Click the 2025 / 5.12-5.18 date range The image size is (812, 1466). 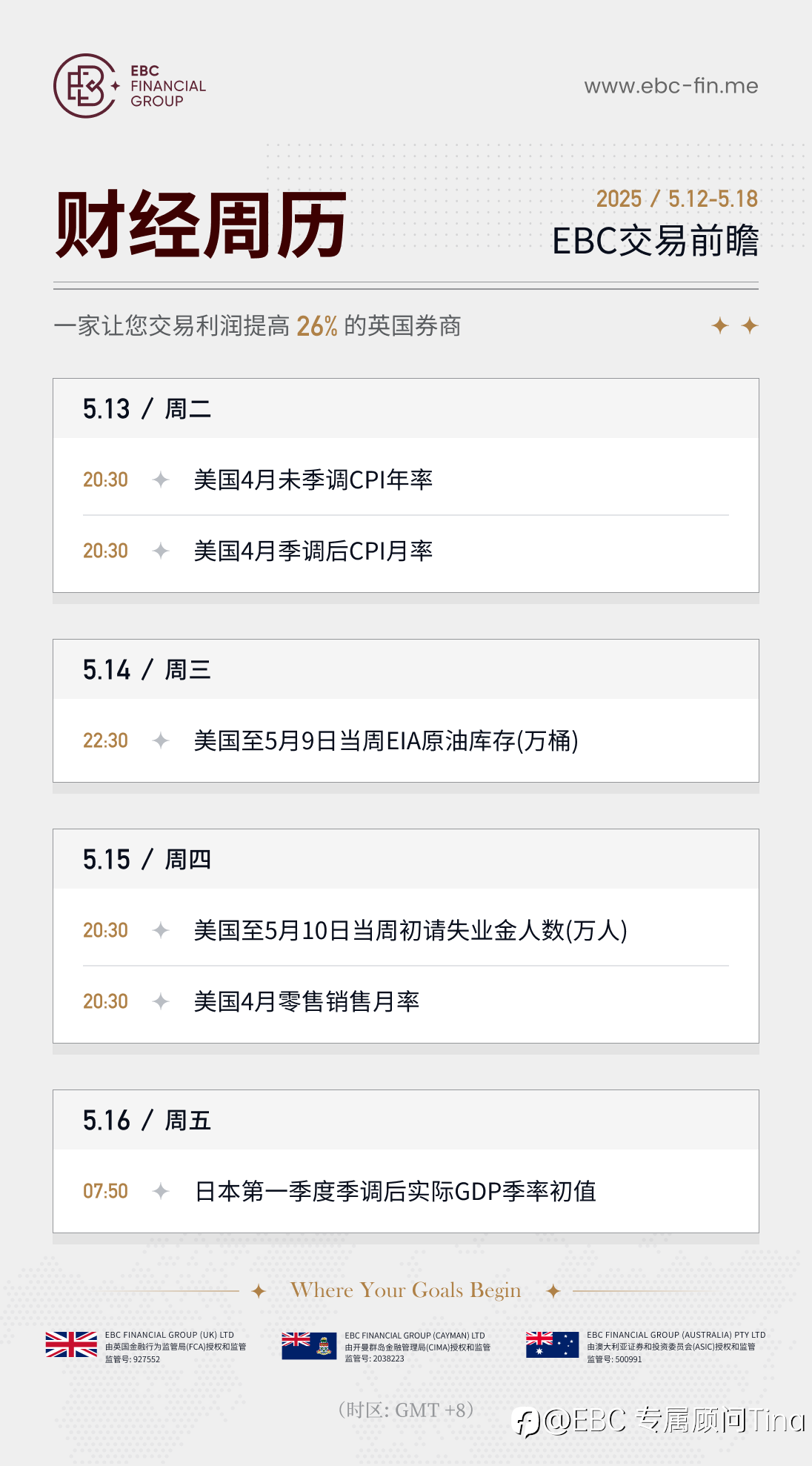tap(677, 199)
